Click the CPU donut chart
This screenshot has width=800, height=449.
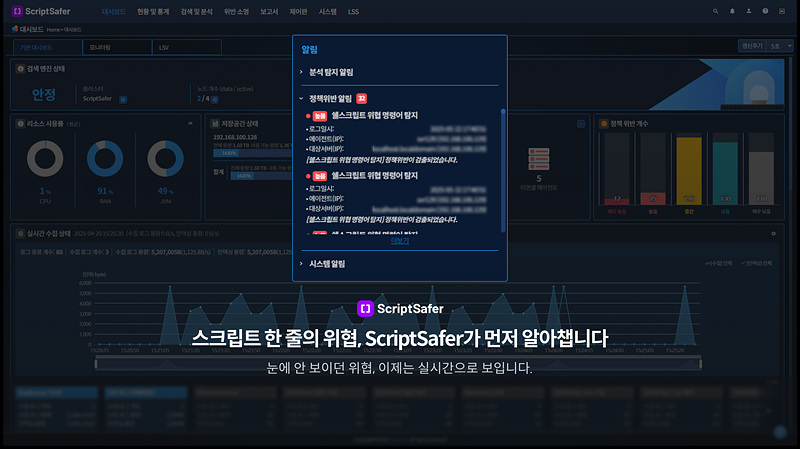(45, 159)
